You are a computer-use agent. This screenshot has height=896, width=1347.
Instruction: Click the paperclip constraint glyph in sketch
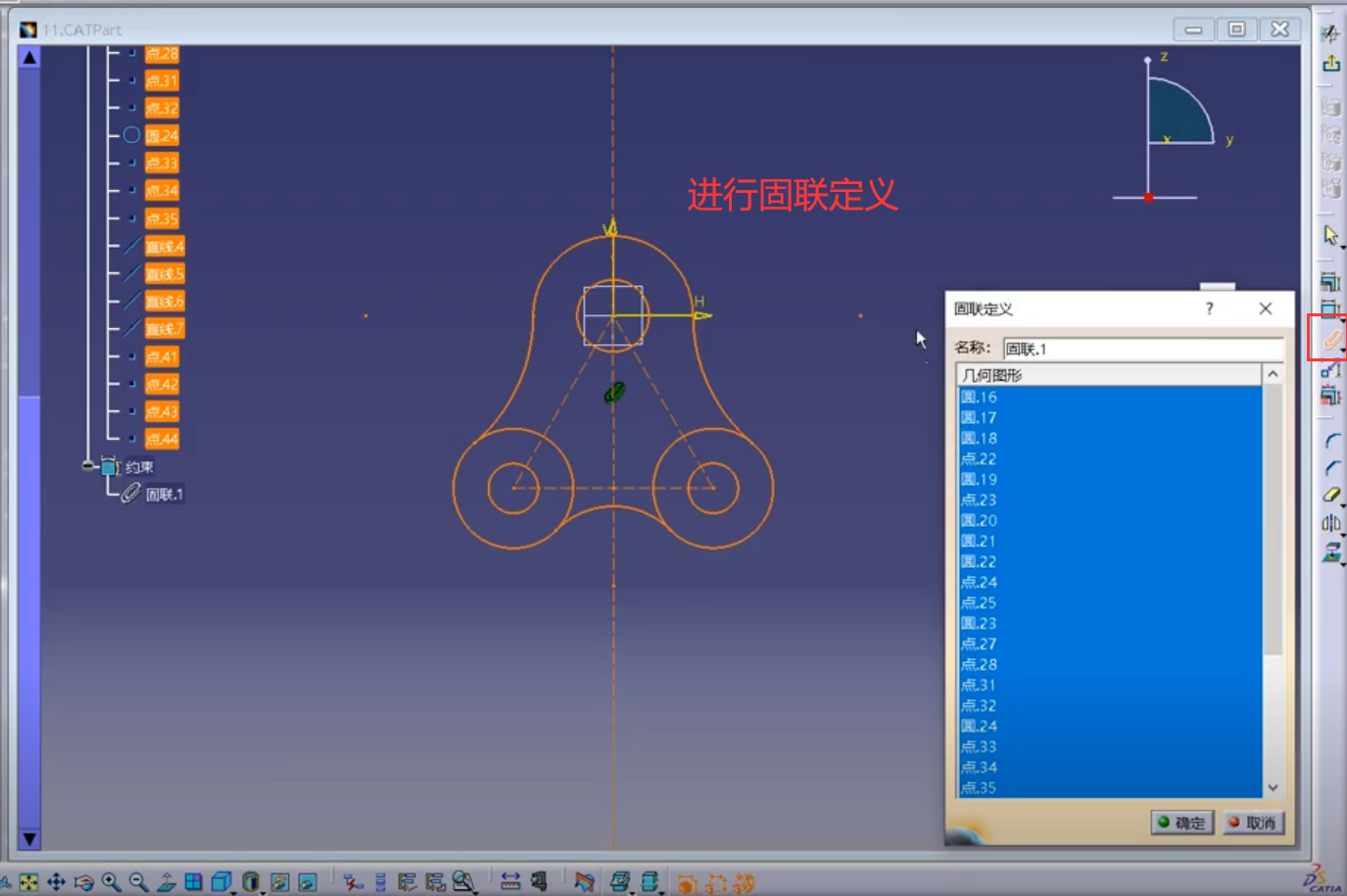pyautogui.click(x=614, y=393)
